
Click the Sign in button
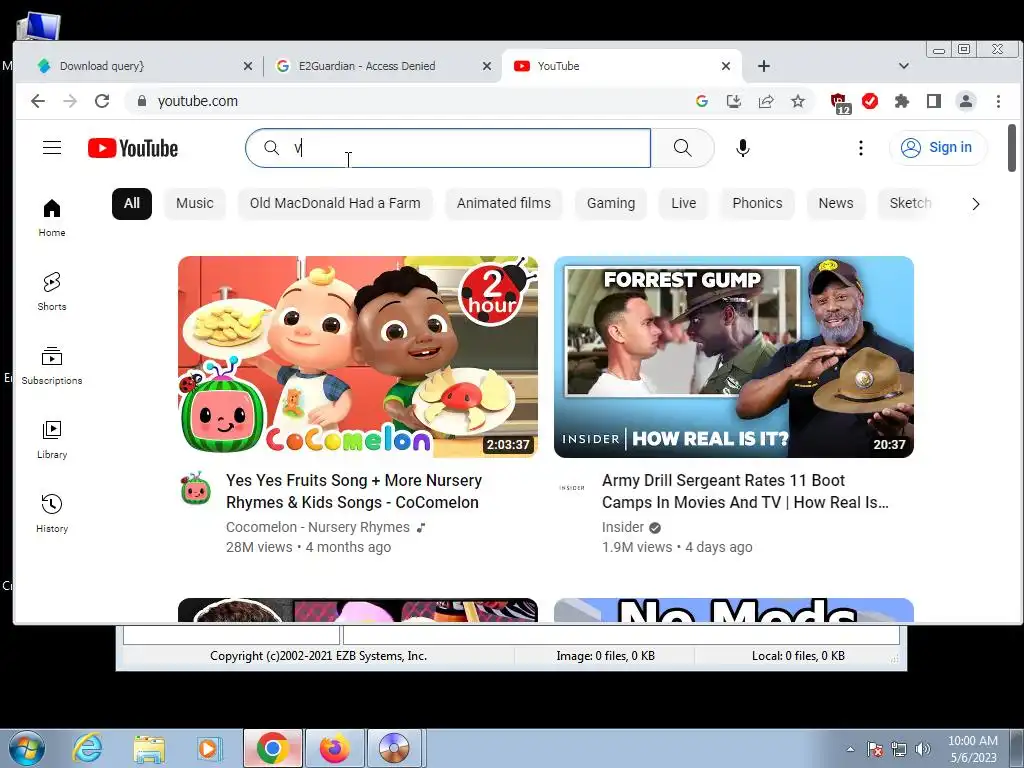point(938,148)
